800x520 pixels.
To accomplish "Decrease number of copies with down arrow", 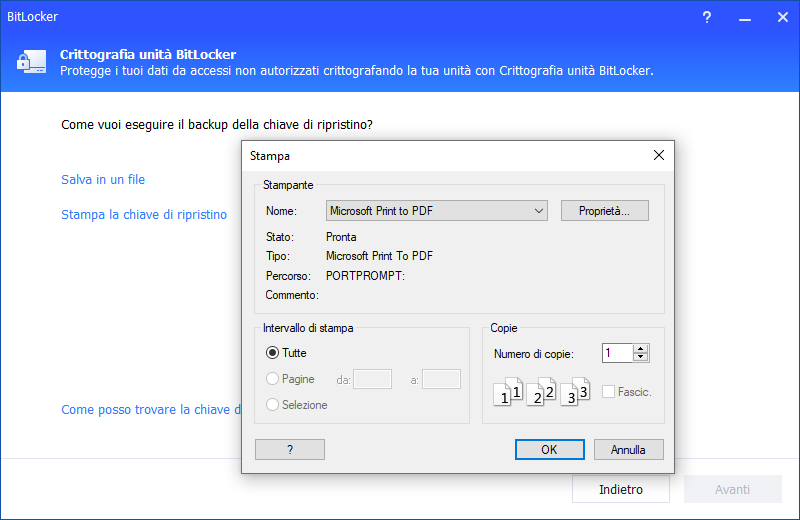I will pyautogui.click(x=640, y=357).
